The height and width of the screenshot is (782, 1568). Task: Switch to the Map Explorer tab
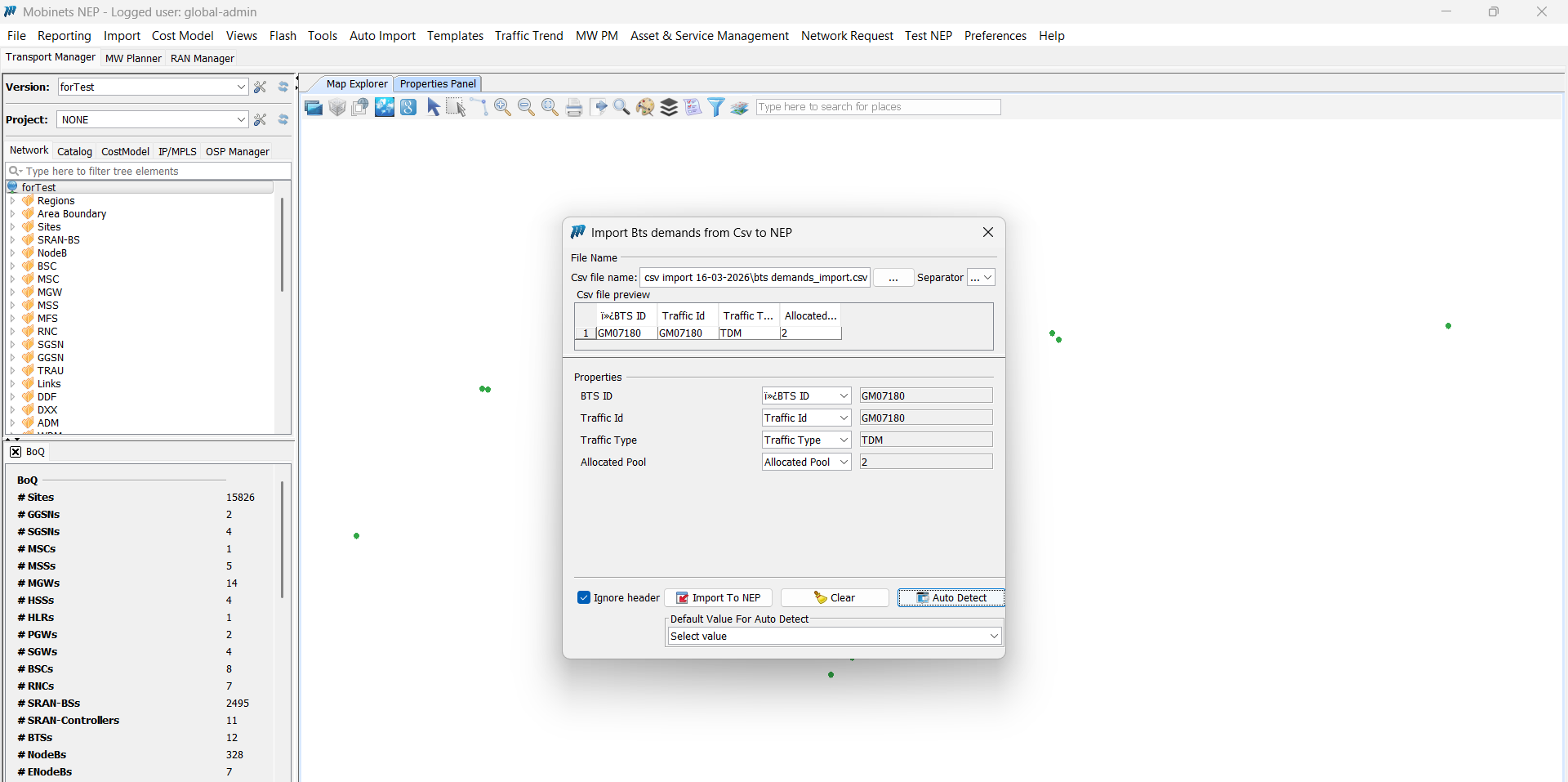pyautogui.click(x=356, y=83)
